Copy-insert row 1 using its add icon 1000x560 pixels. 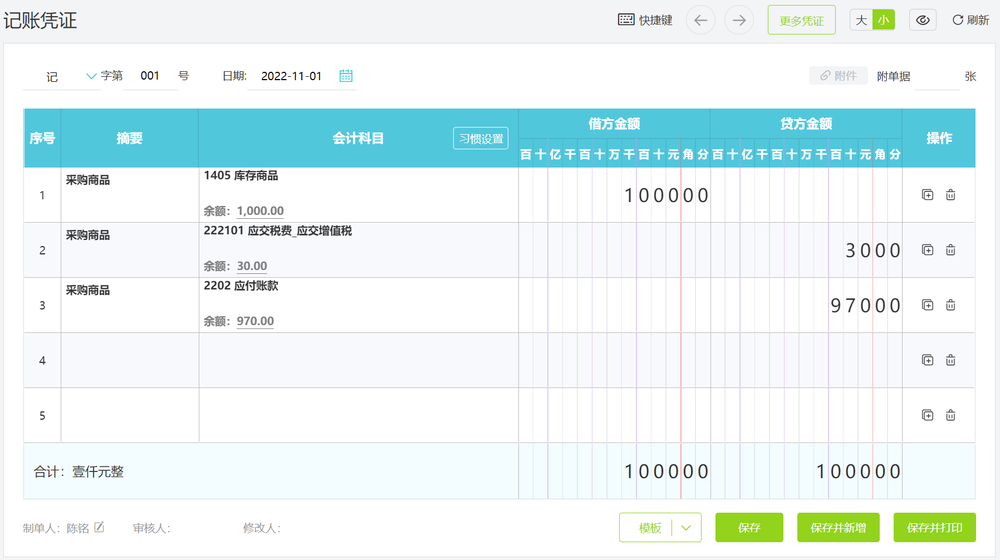coord(927,195)
